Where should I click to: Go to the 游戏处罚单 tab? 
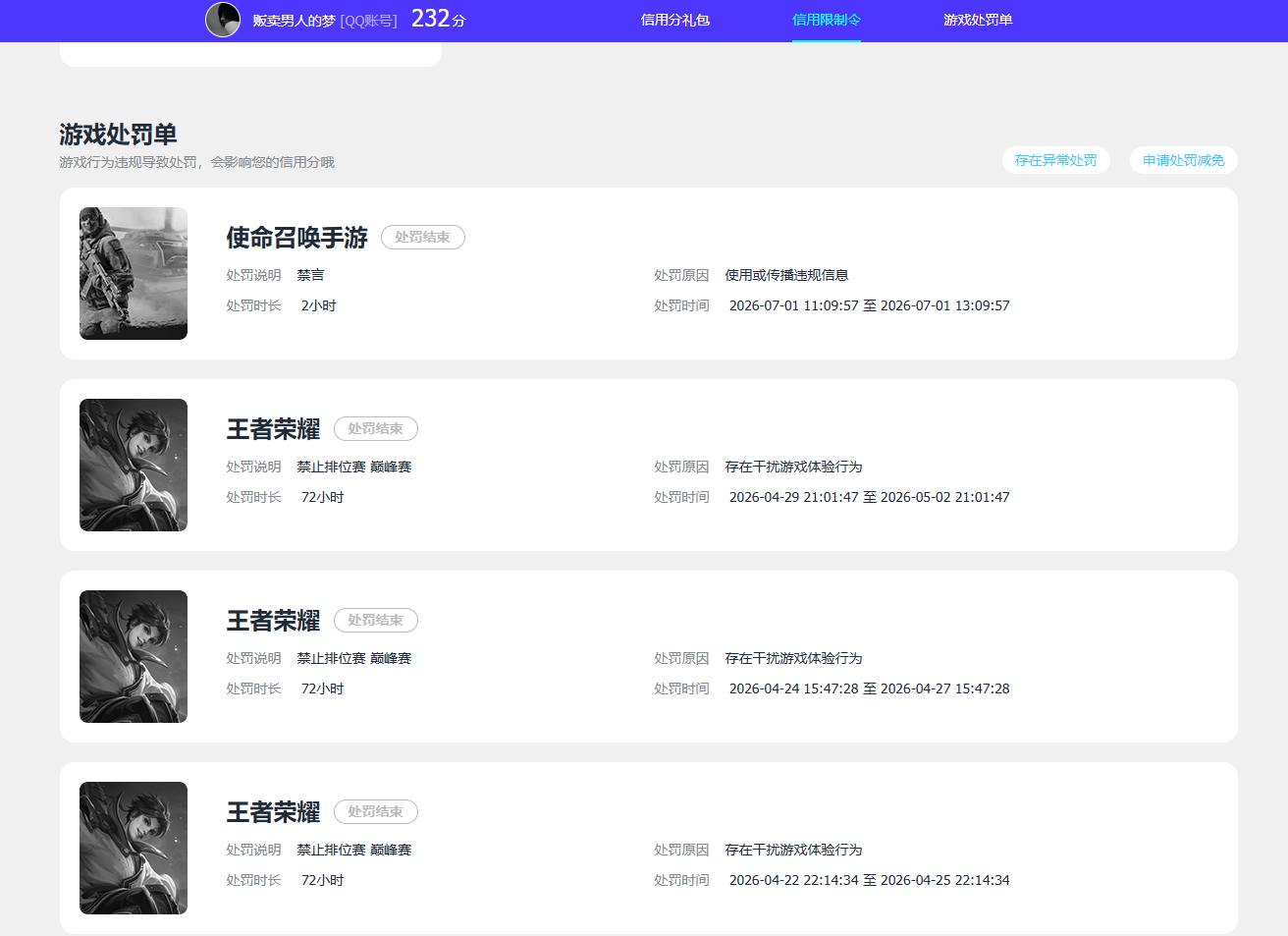pos(978,20)
